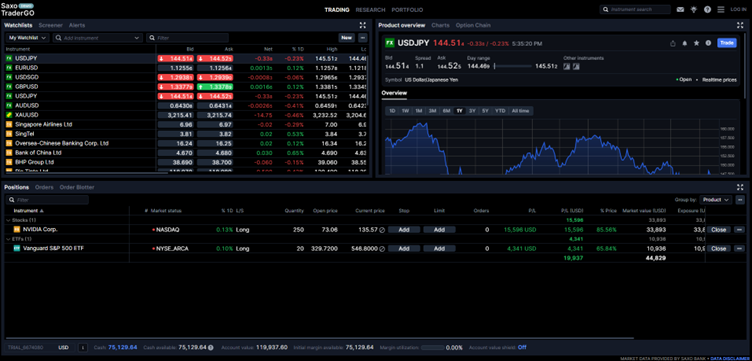Select the 3M chart range
The image size is (752, 361).
pyautogui.click(x=432, y=111)
